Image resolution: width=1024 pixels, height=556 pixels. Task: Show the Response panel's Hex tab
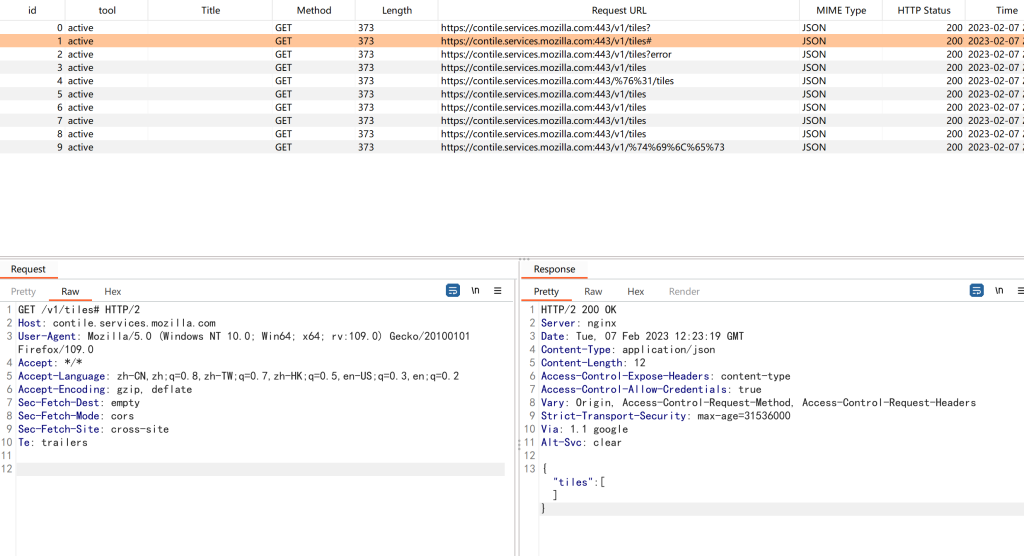635,292
